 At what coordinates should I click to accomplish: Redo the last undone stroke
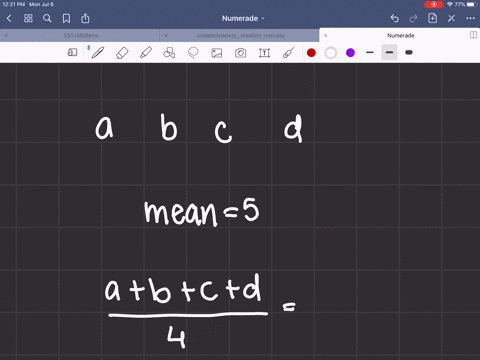point(413,18)
